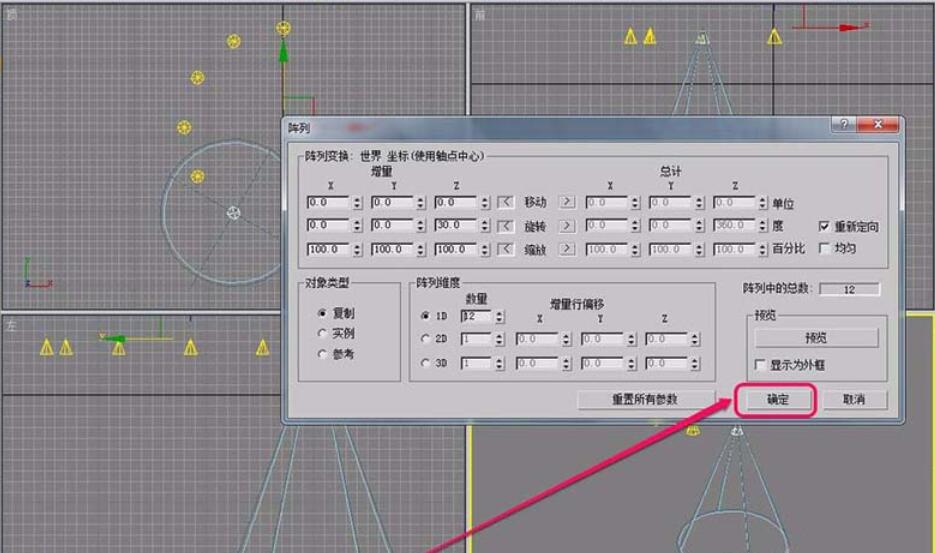Click the incremental Rotate X input field
The image size is (935, 553).
tap(328, 225)
